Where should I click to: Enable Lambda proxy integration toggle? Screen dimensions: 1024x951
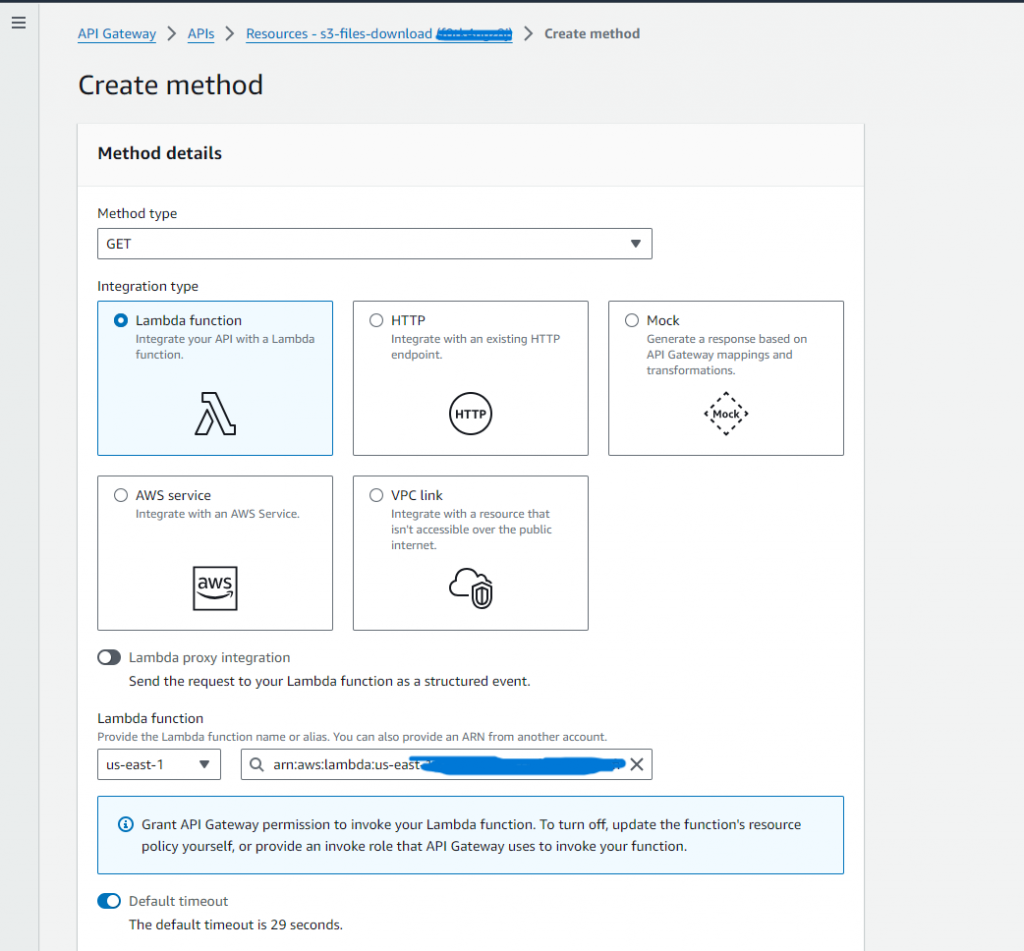click(109, 658)
